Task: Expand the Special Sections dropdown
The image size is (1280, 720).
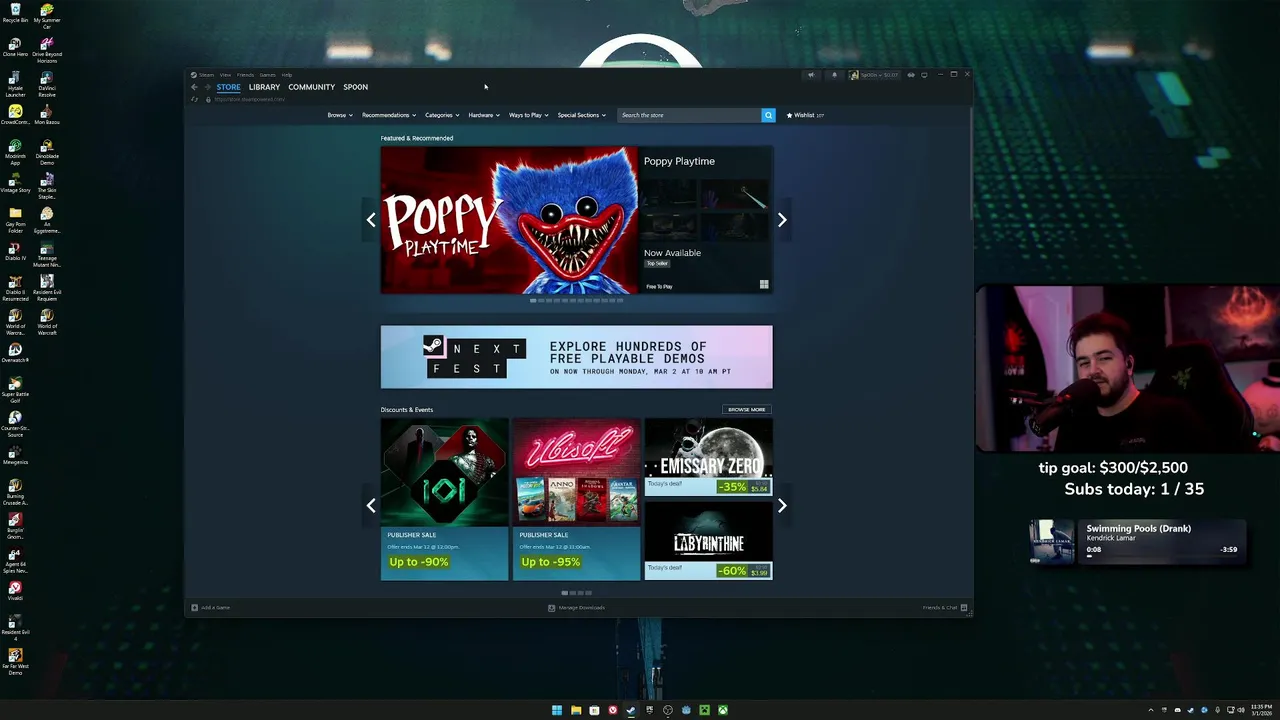Action: coord(582,115)
